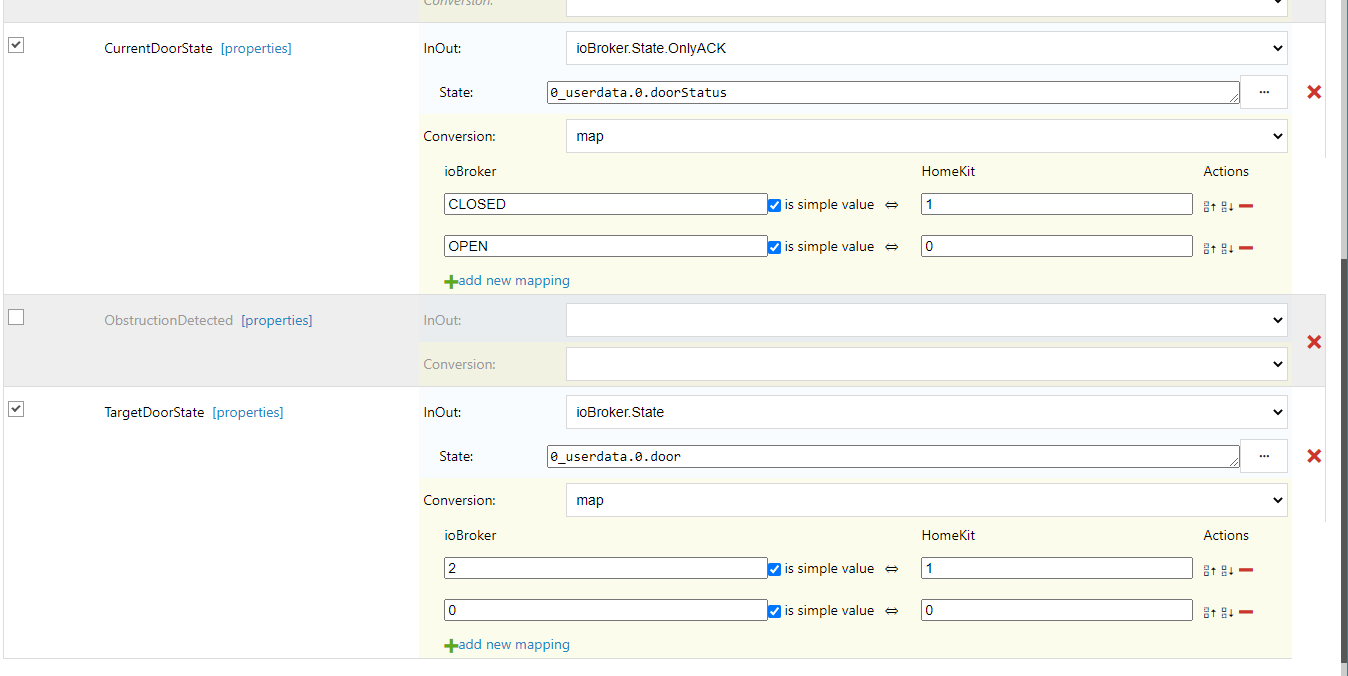Screen dimensions: 1348x676
Task: Open CurrentDoorState properties link
Action: point(256,48)
